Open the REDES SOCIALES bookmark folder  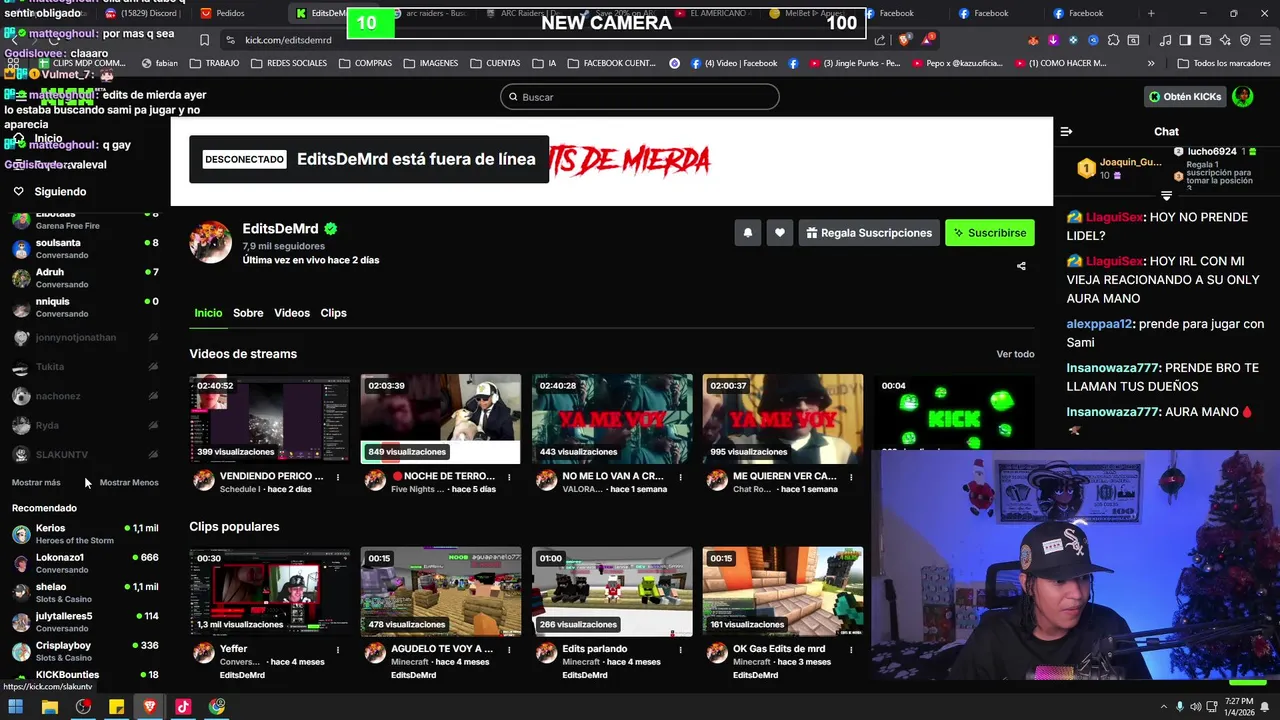290,63
